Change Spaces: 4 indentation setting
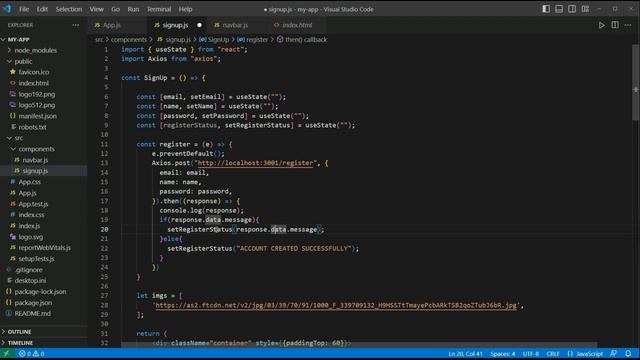 [x=502, y=353]
